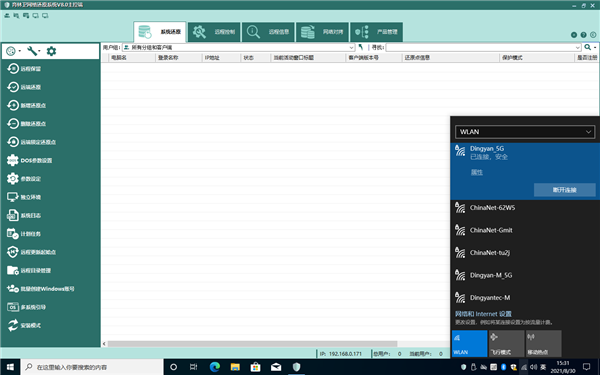Screen dimensions: 600x375
Task: Click the 客户端版本号 column header
Action: 373,58
